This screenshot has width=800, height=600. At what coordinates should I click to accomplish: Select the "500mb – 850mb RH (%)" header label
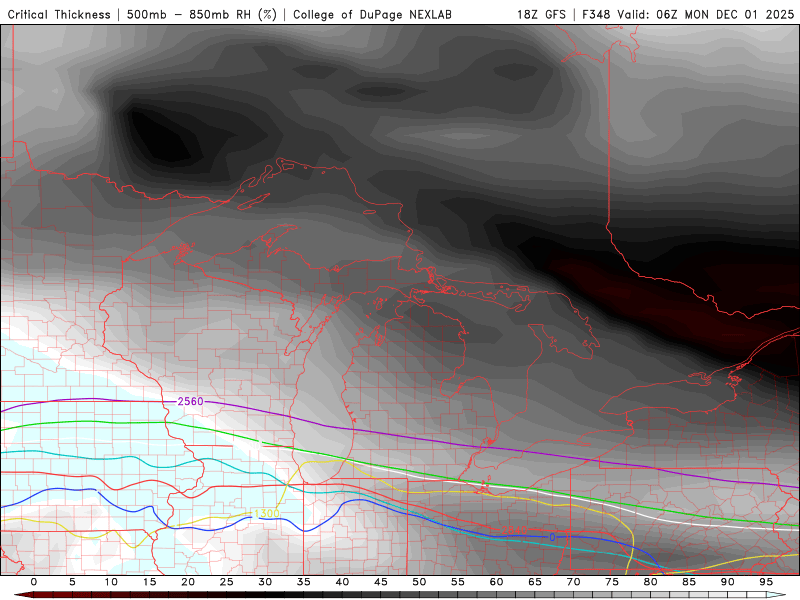tap(202, 14)
